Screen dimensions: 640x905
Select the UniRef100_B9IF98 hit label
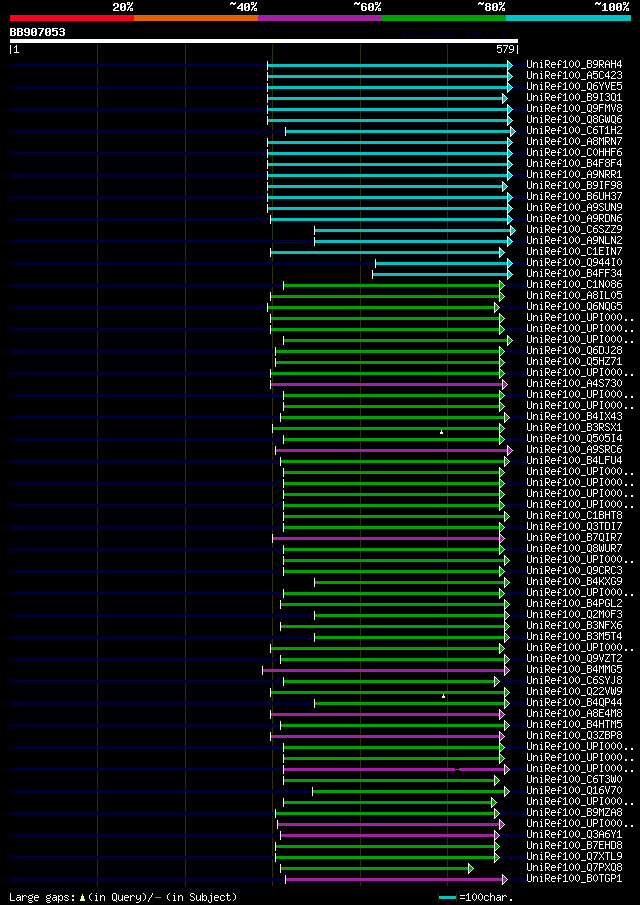(x=574, y=185)
